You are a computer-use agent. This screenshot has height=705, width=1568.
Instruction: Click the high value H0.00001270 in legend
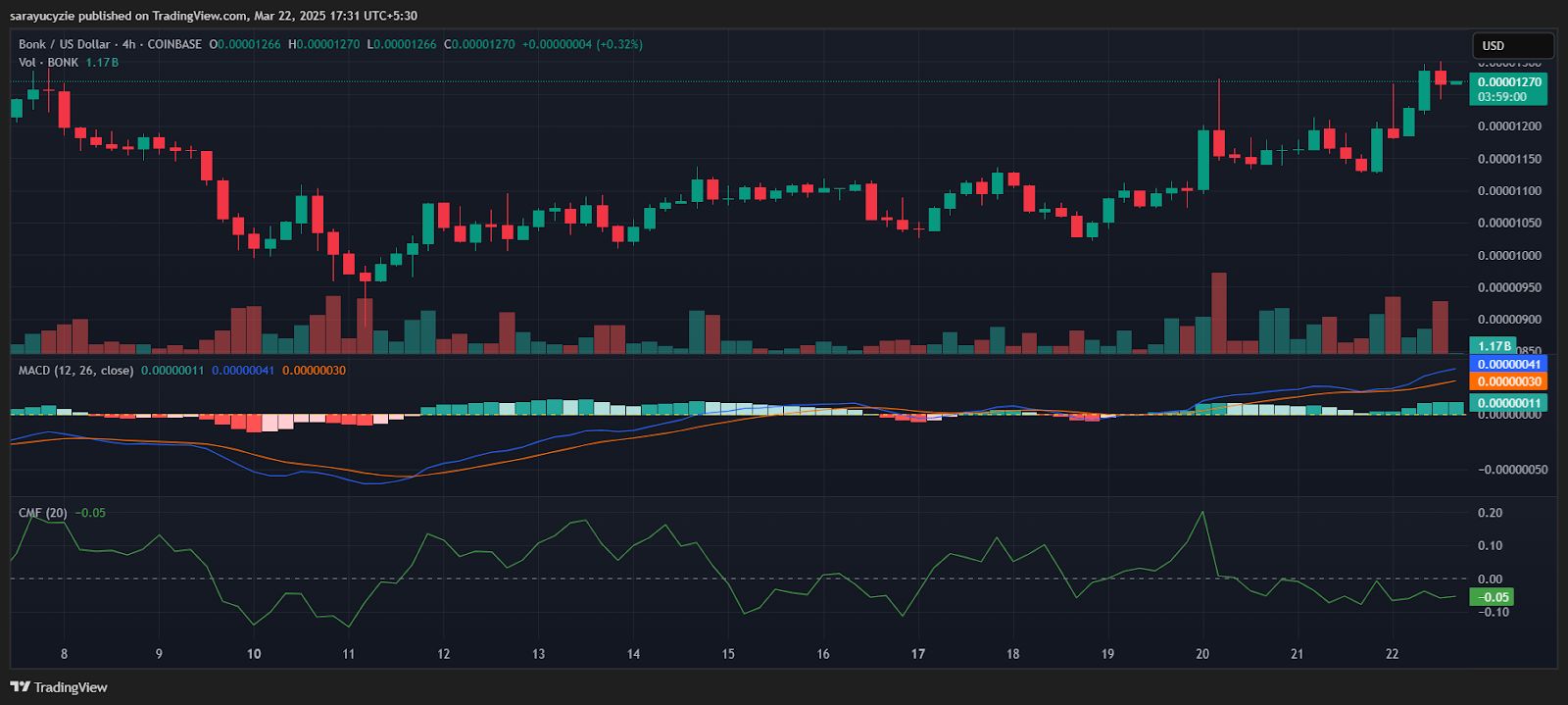click(x=323, y=44)
